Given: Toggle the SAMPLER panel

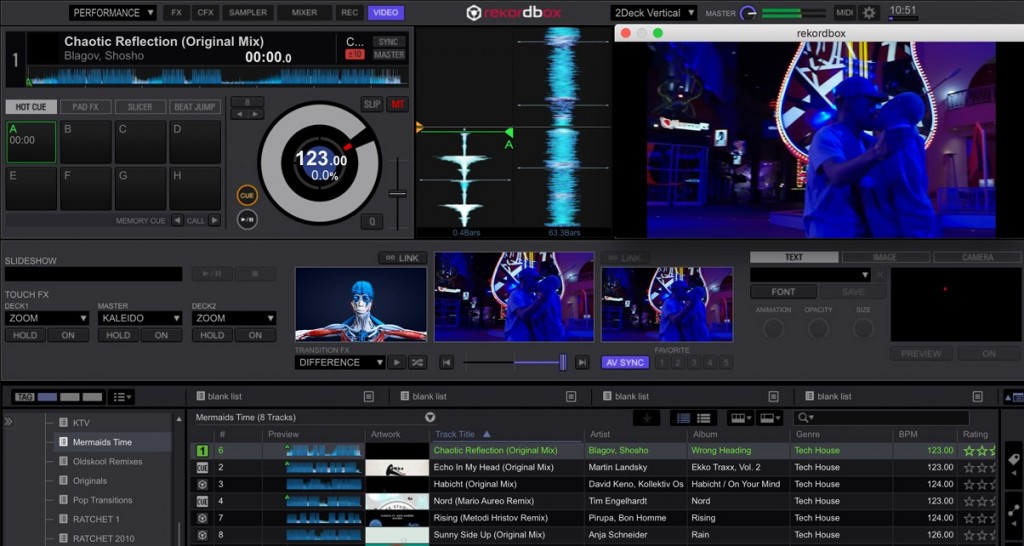Looking at the screenshot, I should [x=248, y=12].
